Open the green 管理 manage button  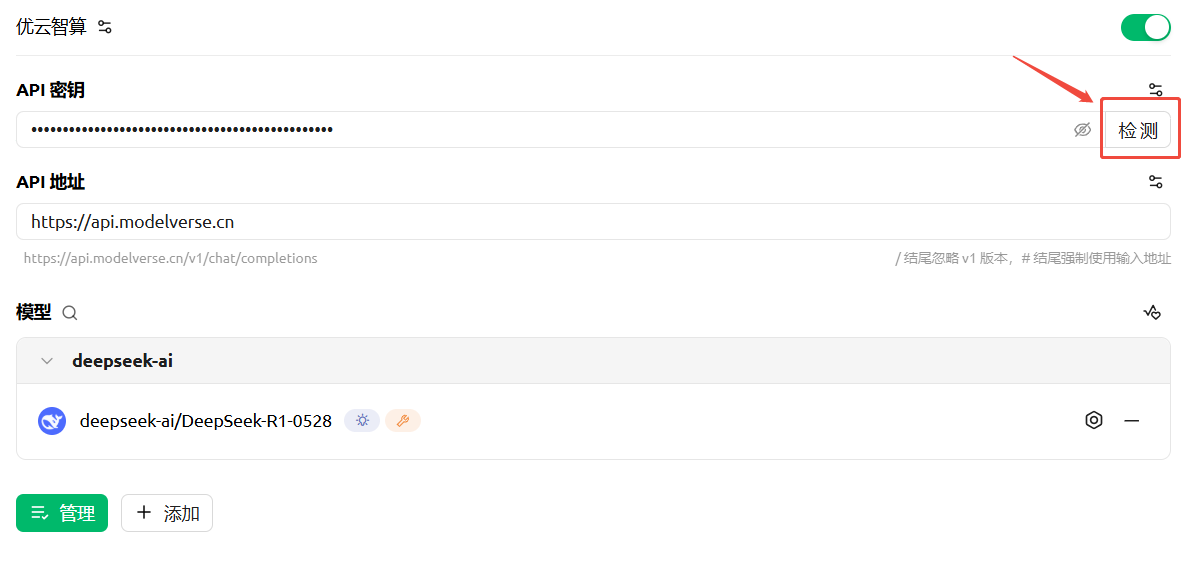coord(62,513)
